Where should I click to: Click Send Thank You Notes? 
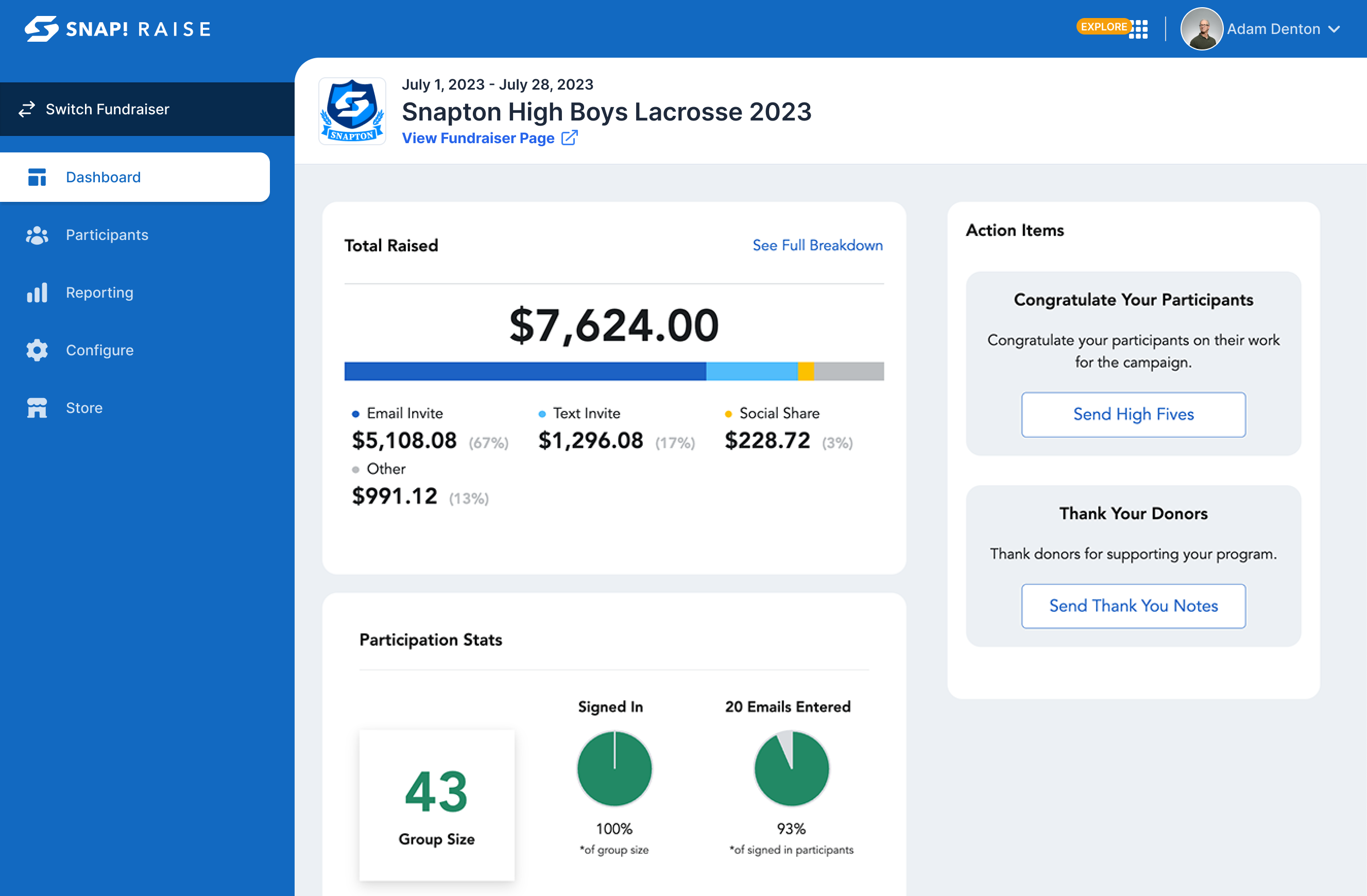click(1133, 606)
